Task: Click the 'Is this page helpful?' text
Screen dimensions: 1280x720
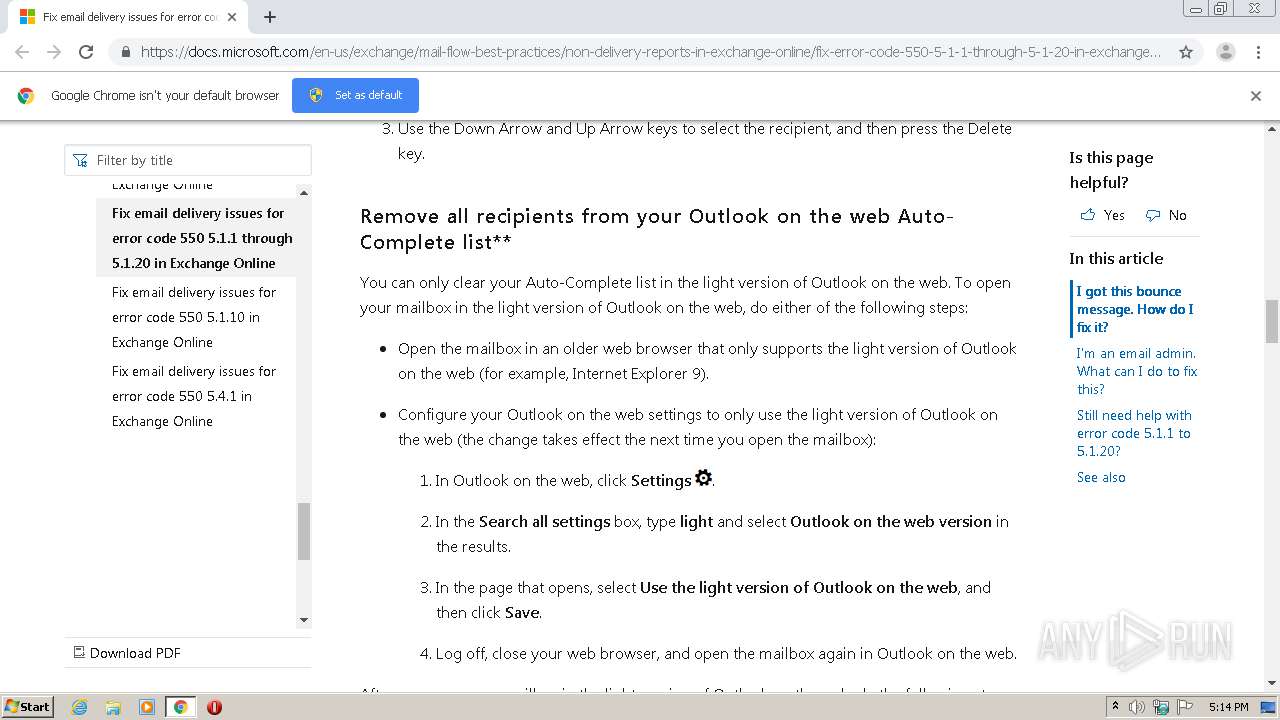Action: pos(1111,170)
